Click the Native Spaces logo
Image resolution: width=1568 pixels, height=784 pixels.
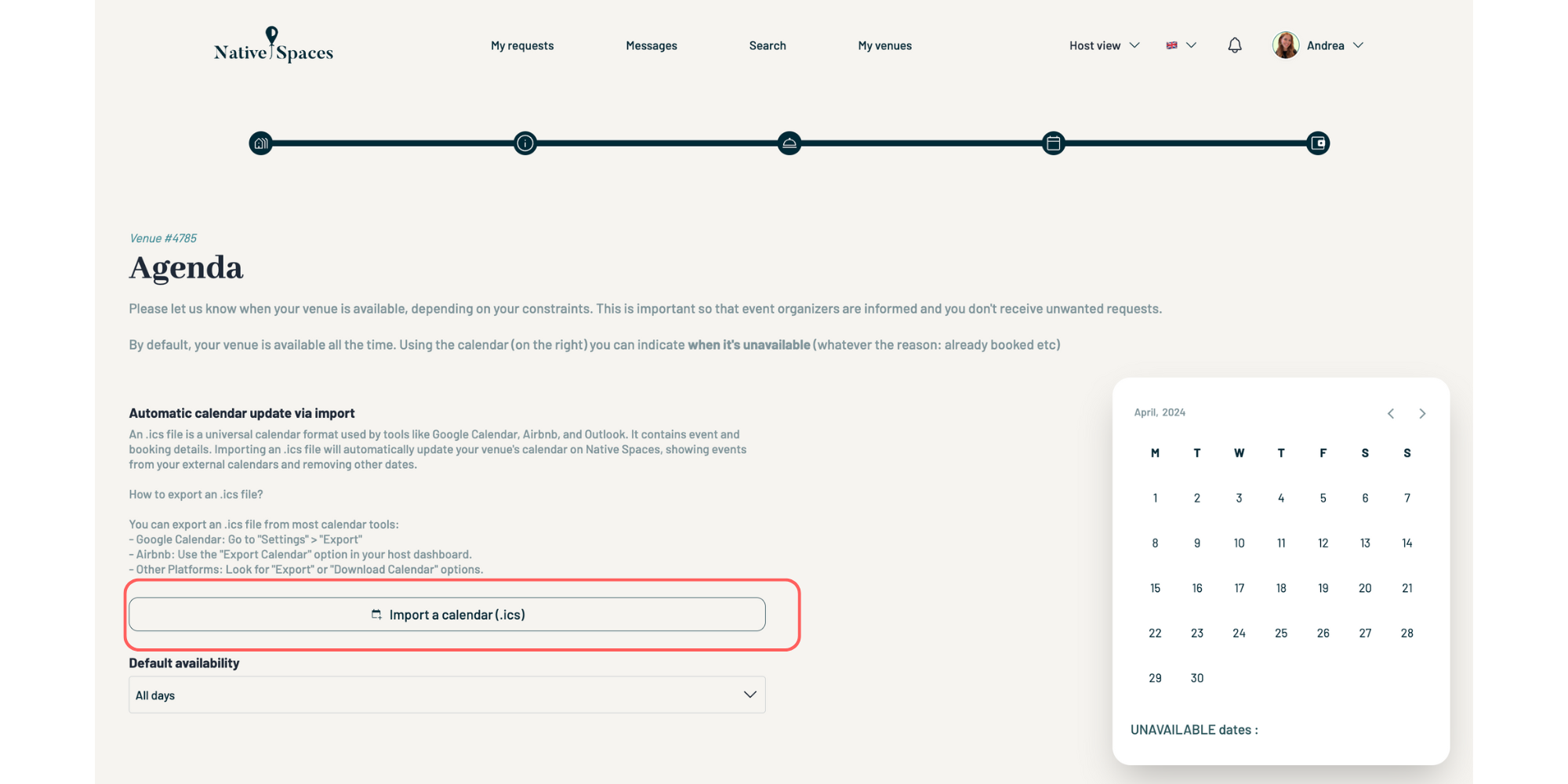coord(274,45)
